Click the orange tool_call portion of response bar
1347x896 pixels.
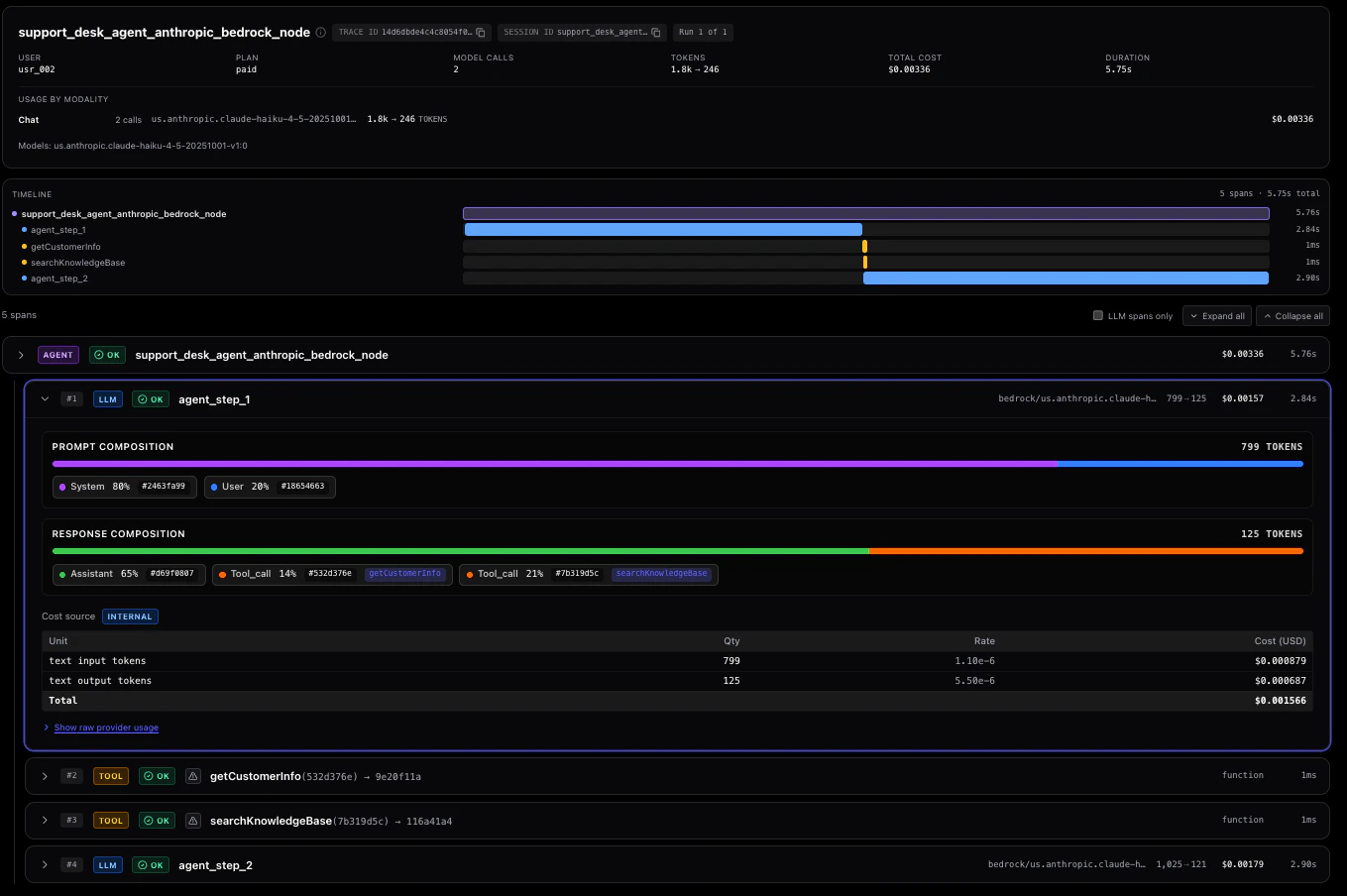[1086, 550]
